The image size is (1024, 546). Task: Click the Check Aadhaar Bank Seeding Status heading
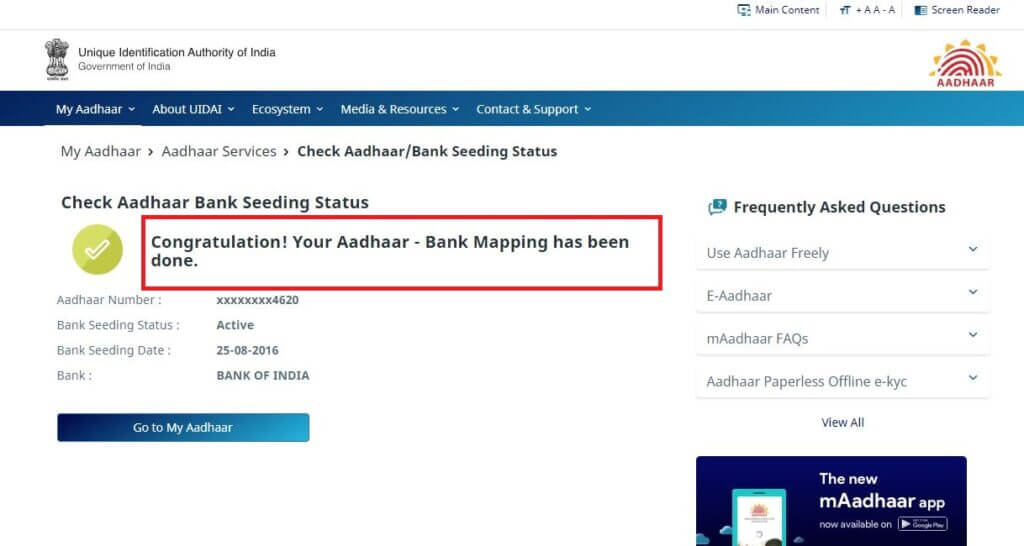(215, 202)
